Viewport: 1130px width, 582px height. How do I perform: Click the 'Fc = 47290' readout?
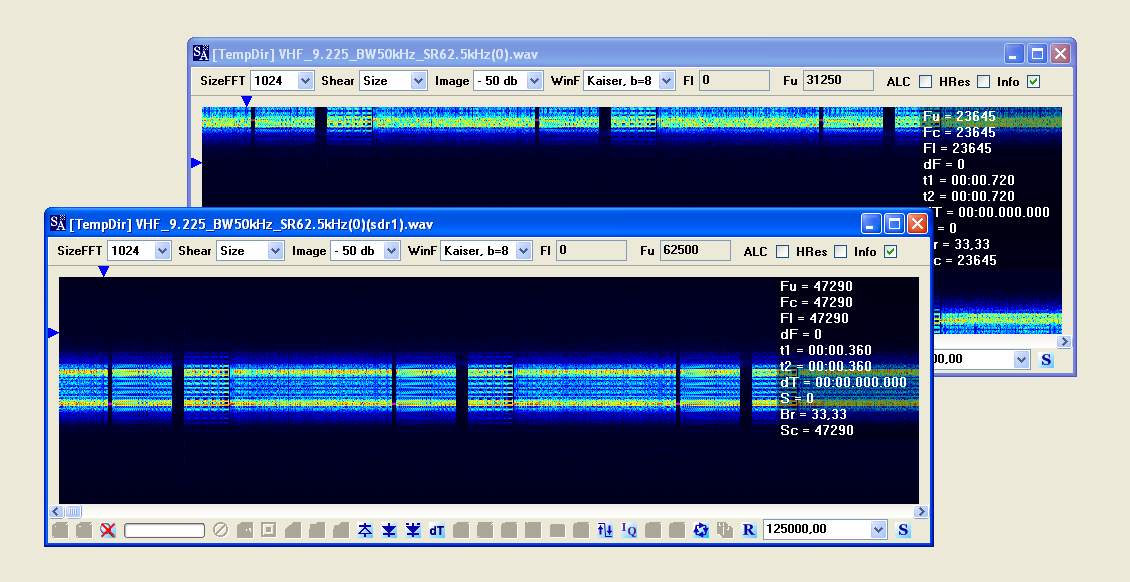(816, 303)
